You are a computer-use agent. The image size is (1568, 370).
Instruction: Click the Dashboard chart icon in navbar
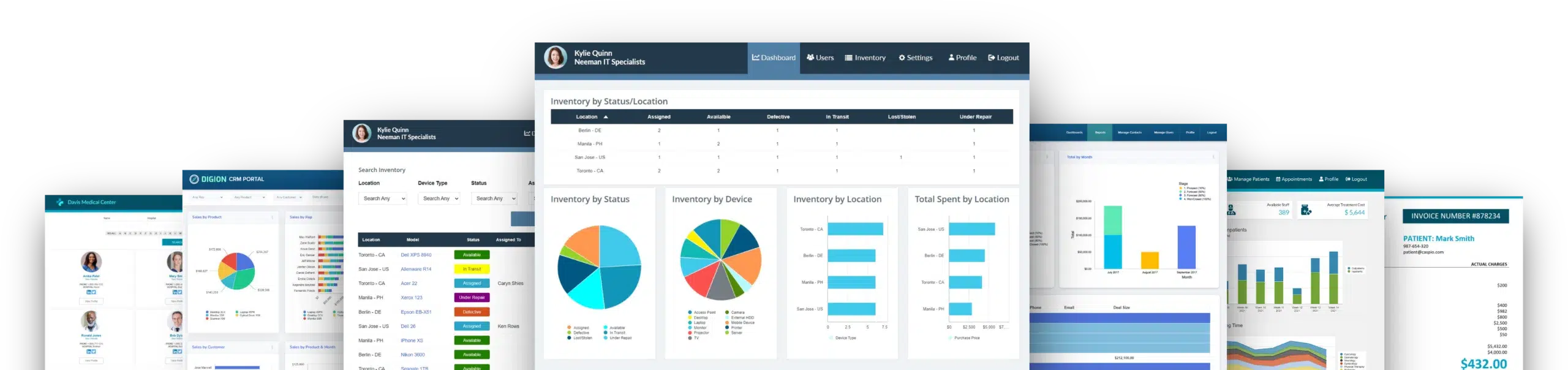point(756,58)
